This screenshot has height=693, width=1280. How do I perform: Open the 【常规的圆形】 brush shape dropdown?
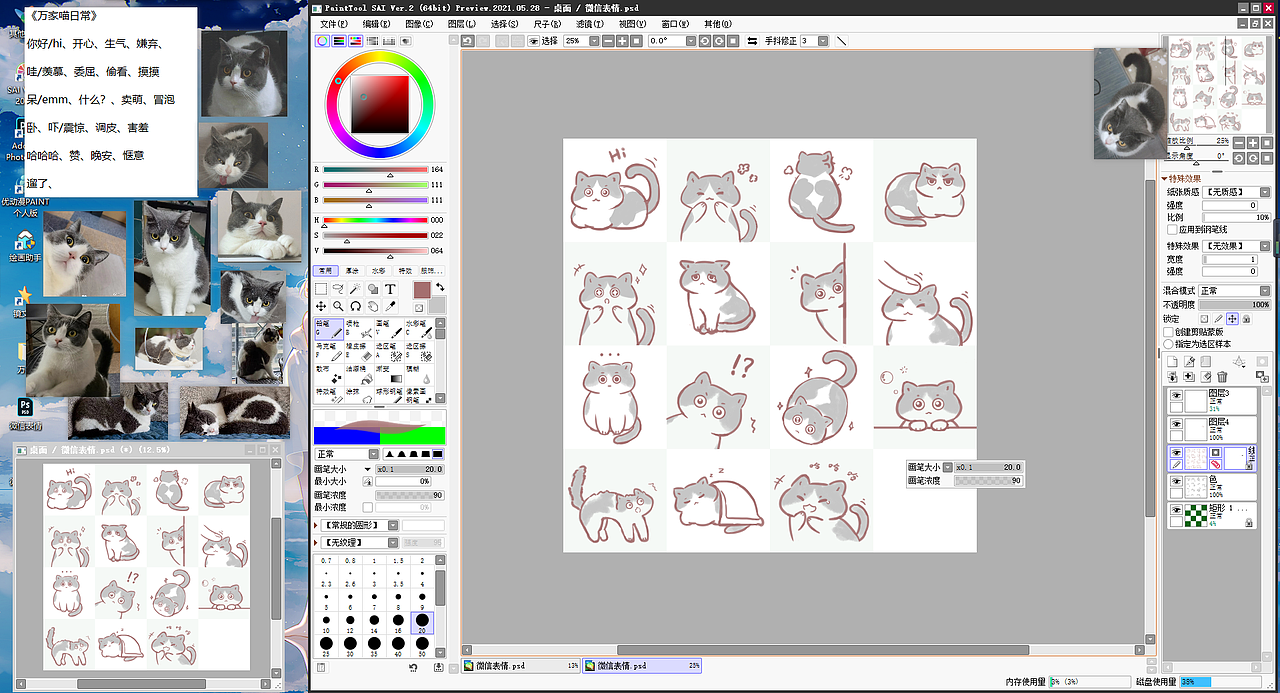393,525
